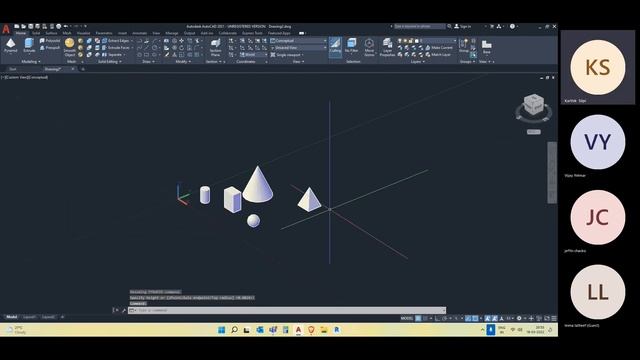Open the Insert ribbon tab
The height and width of the screenshot is (360, 640).
click(x=122, y=33)
